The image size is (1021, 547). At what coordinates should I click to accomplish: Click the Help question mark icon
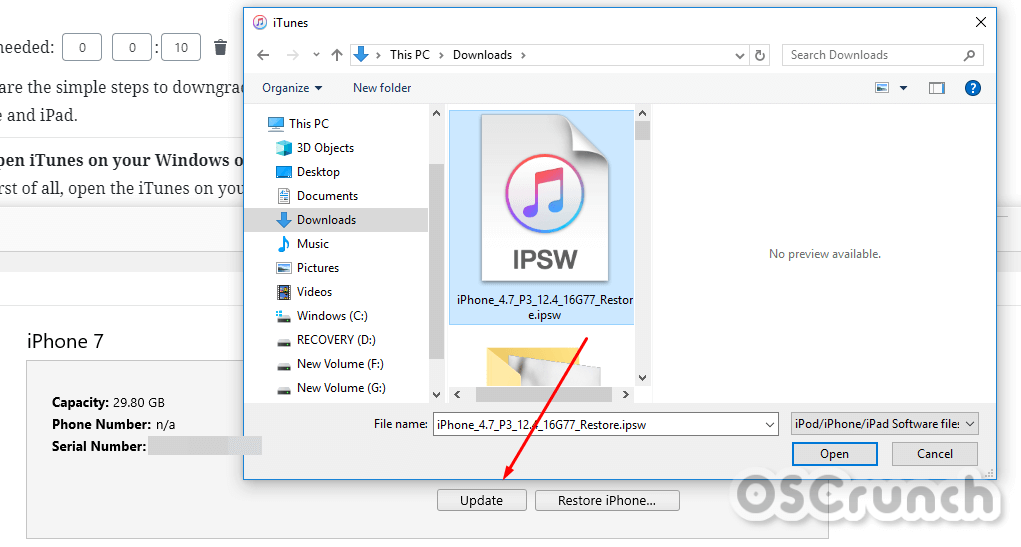pyautogui.click(x=972, y=88)
